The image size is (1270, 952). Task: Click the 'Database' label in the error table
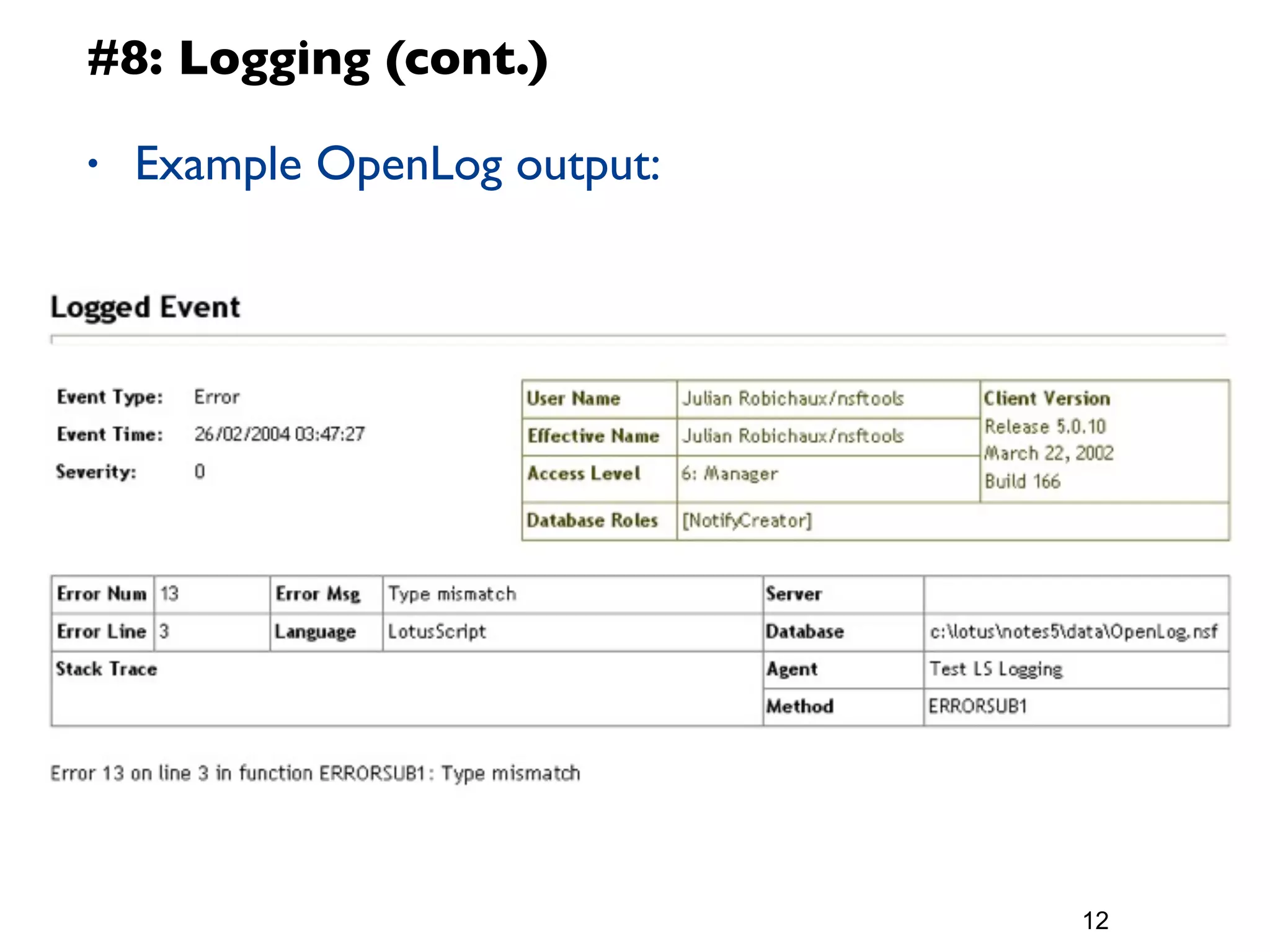point(805,632)
